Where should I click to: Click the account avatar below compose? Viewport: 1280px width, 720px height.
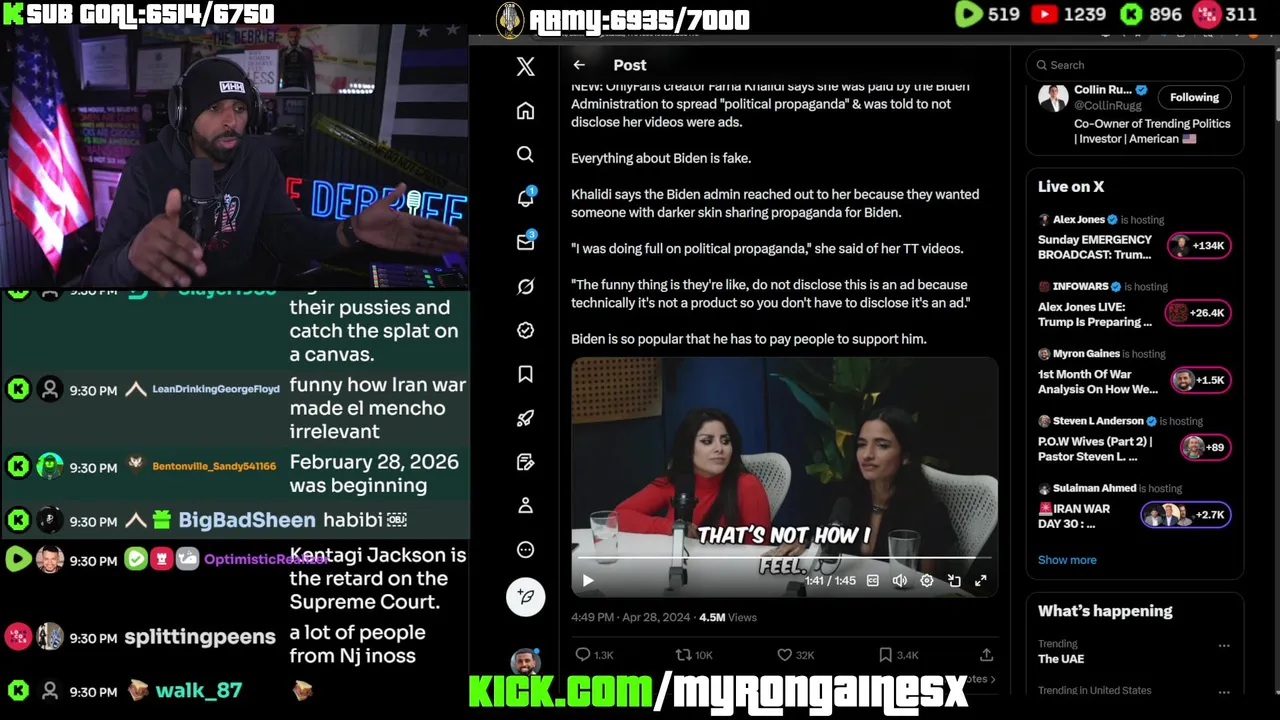click(x=525, y=663)
